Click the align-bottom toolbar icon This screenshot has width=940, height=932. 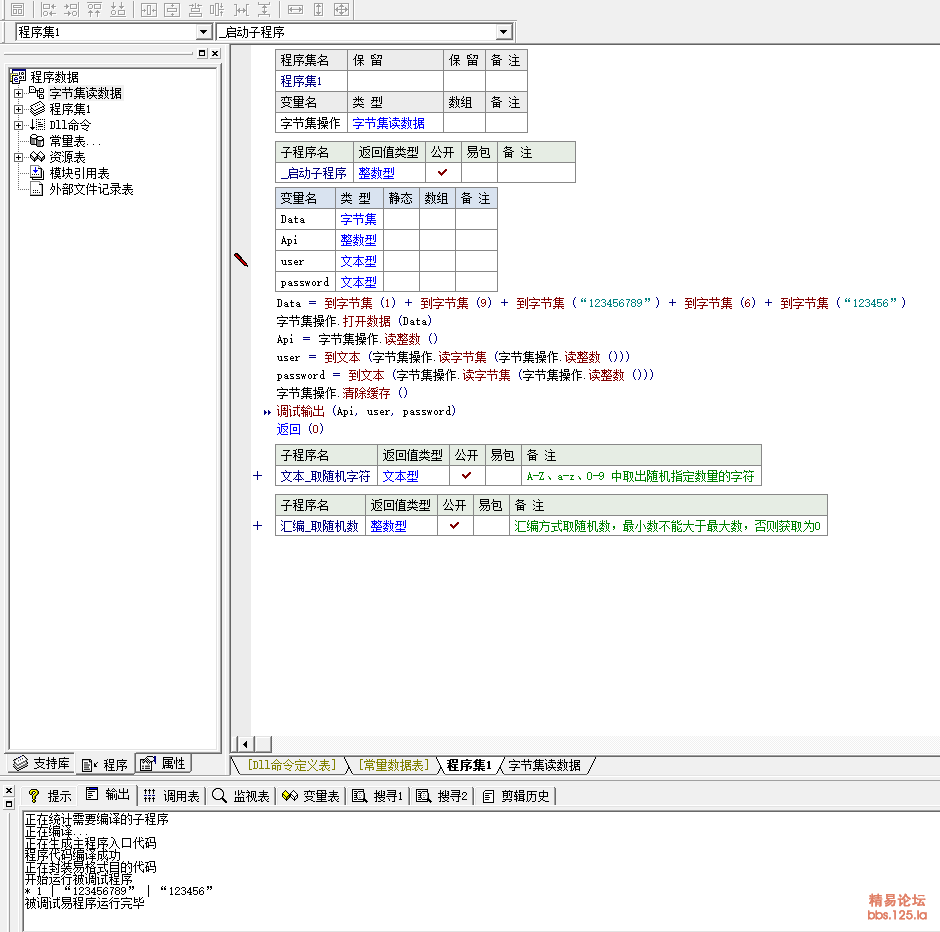(x=118, y=10)
